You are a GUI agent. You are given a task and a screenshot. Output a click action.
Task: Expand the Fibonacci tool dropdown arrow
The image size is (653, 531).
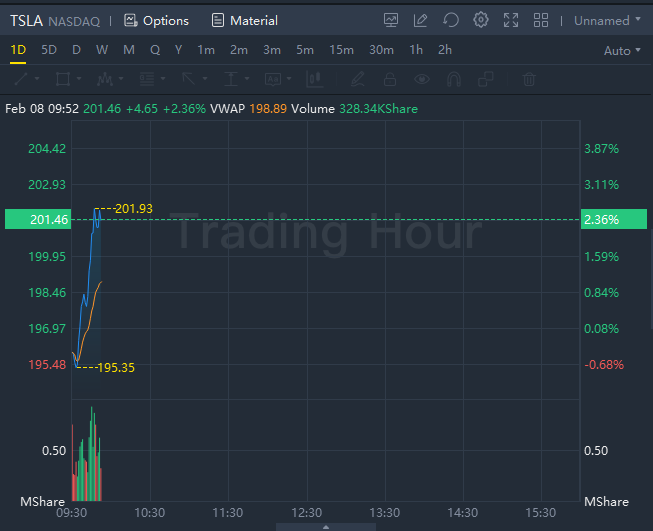163,78
